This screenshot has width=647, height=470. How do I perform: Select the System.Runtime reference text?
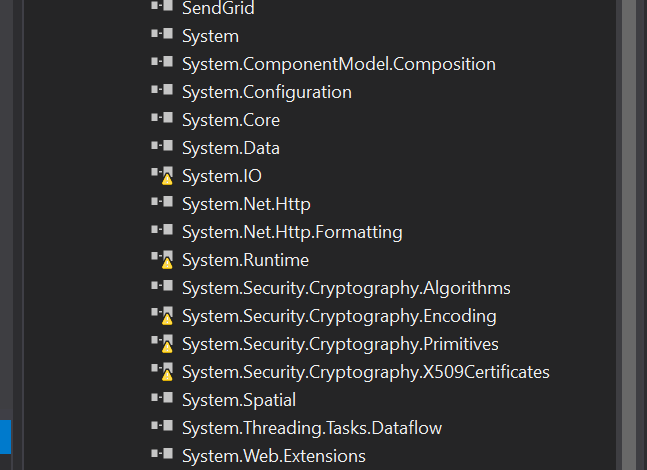[246, 260]
